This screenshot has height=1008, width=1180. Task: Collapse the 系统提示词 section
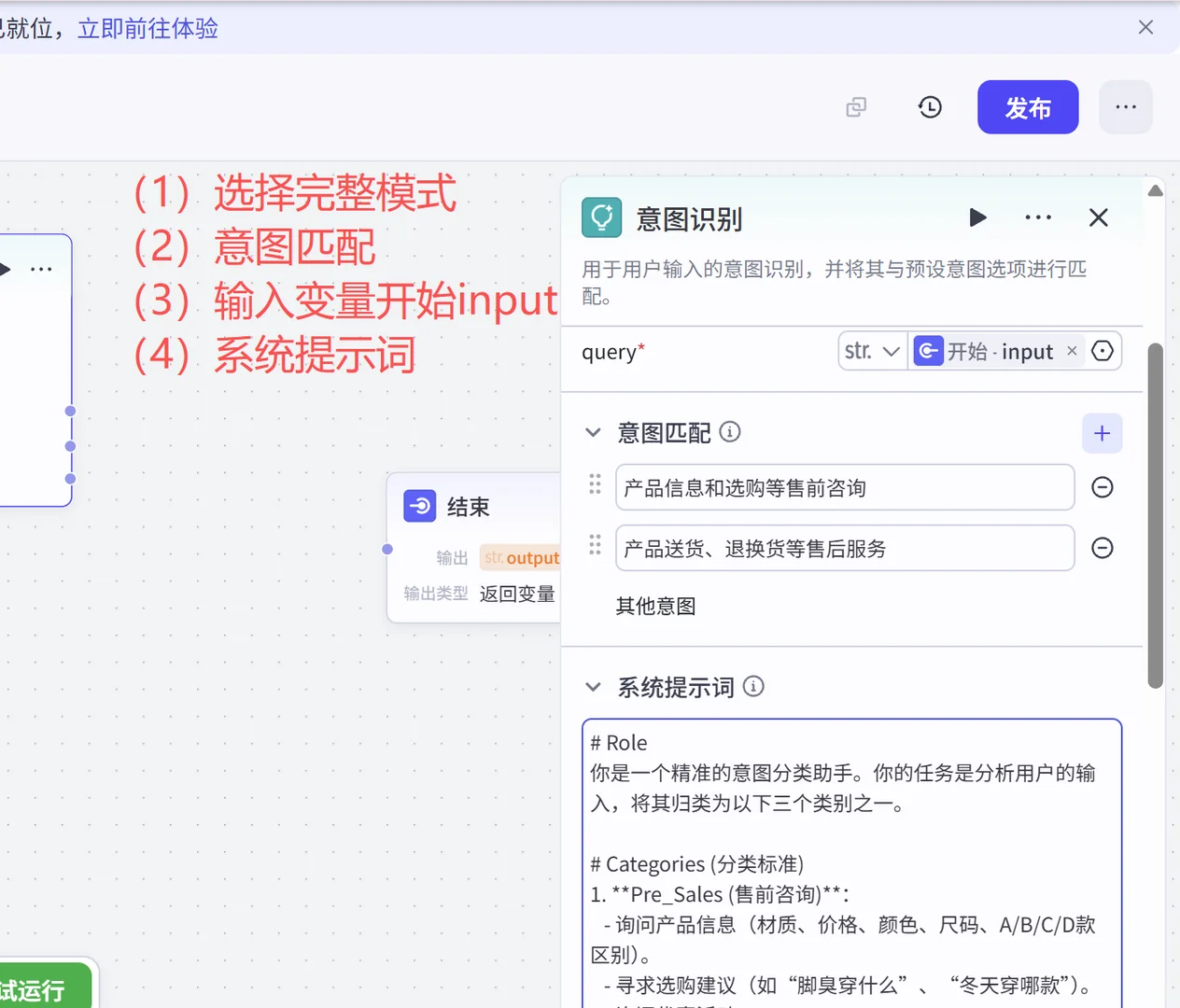click(x=593, y=687)
